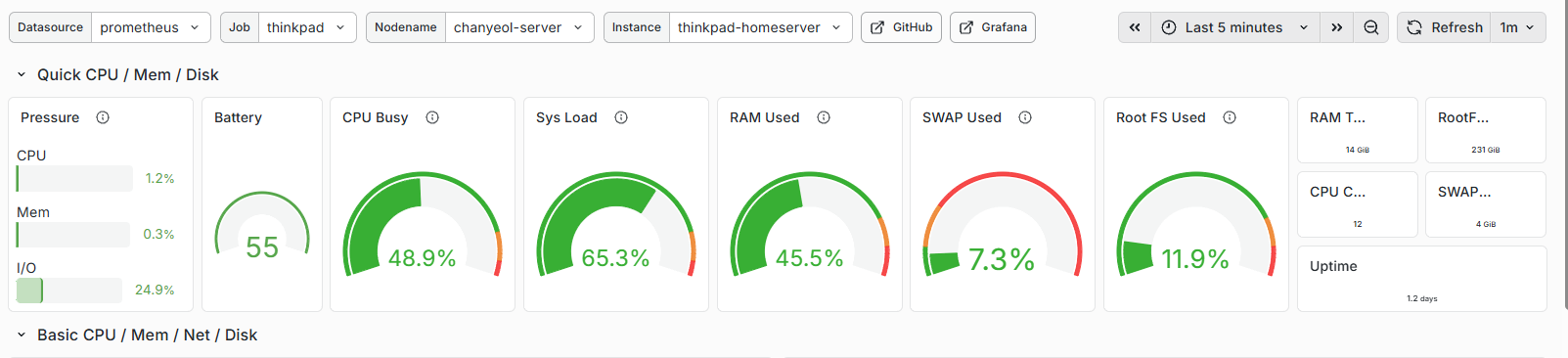Click the RAM T... panel title
Image resolution: width=1568 pixels, height=358 pixels.
coord(1337,117)
